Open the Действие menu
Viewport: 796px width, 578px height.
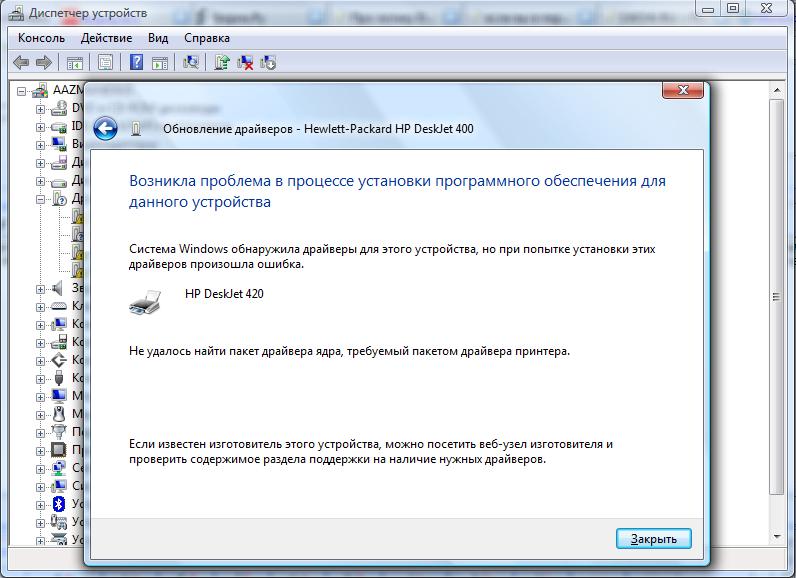(107, 38)
